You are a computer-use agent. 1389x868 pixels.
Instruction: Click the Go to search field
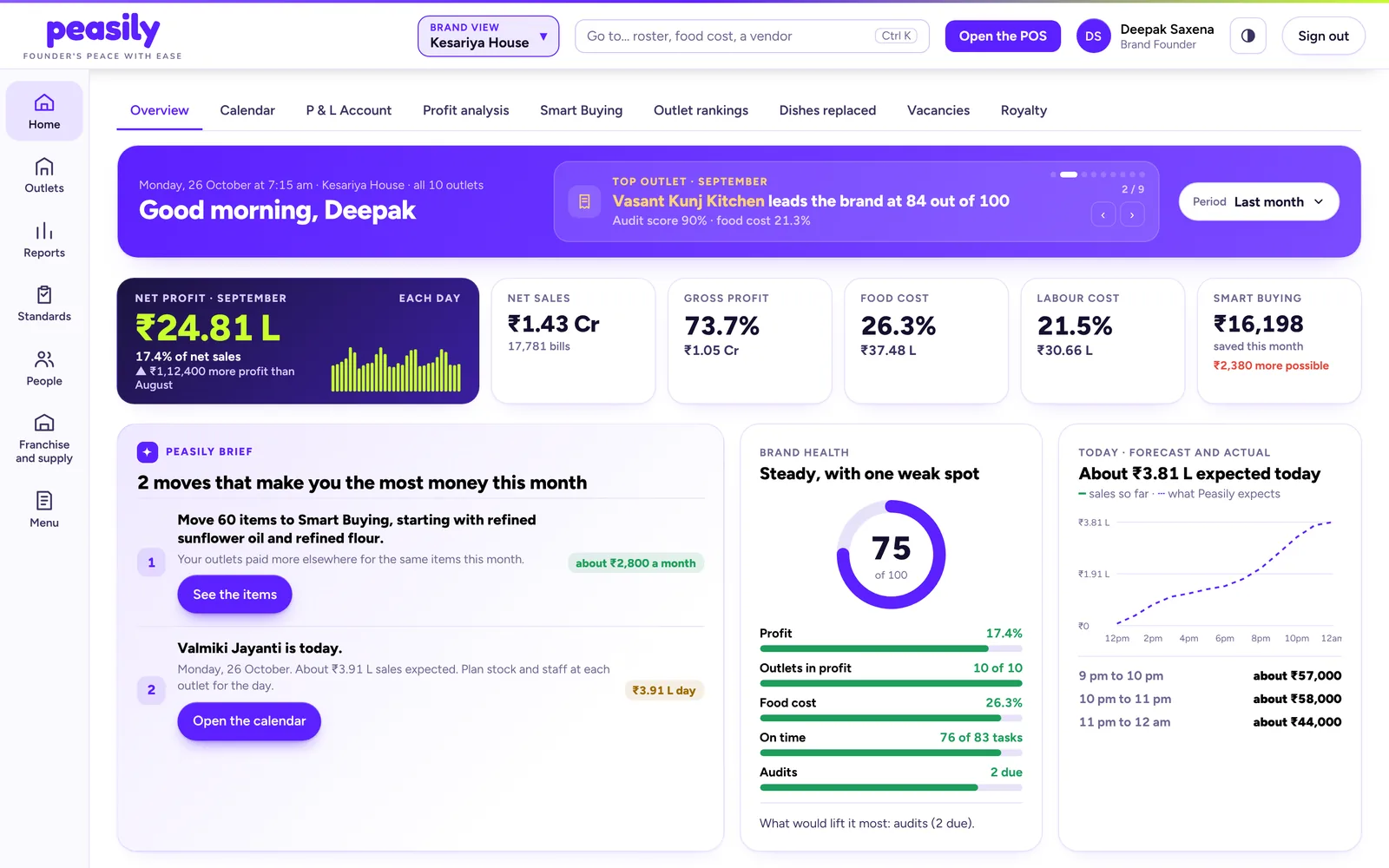(752, 36)
